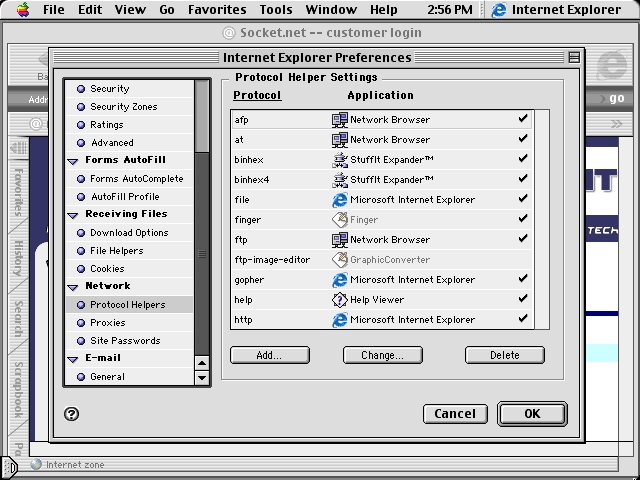Click the StuffIt Expander icon for binhex
The height and width of the screenshot is (480, 640).
pyautogui.click(x=340, y=160)
